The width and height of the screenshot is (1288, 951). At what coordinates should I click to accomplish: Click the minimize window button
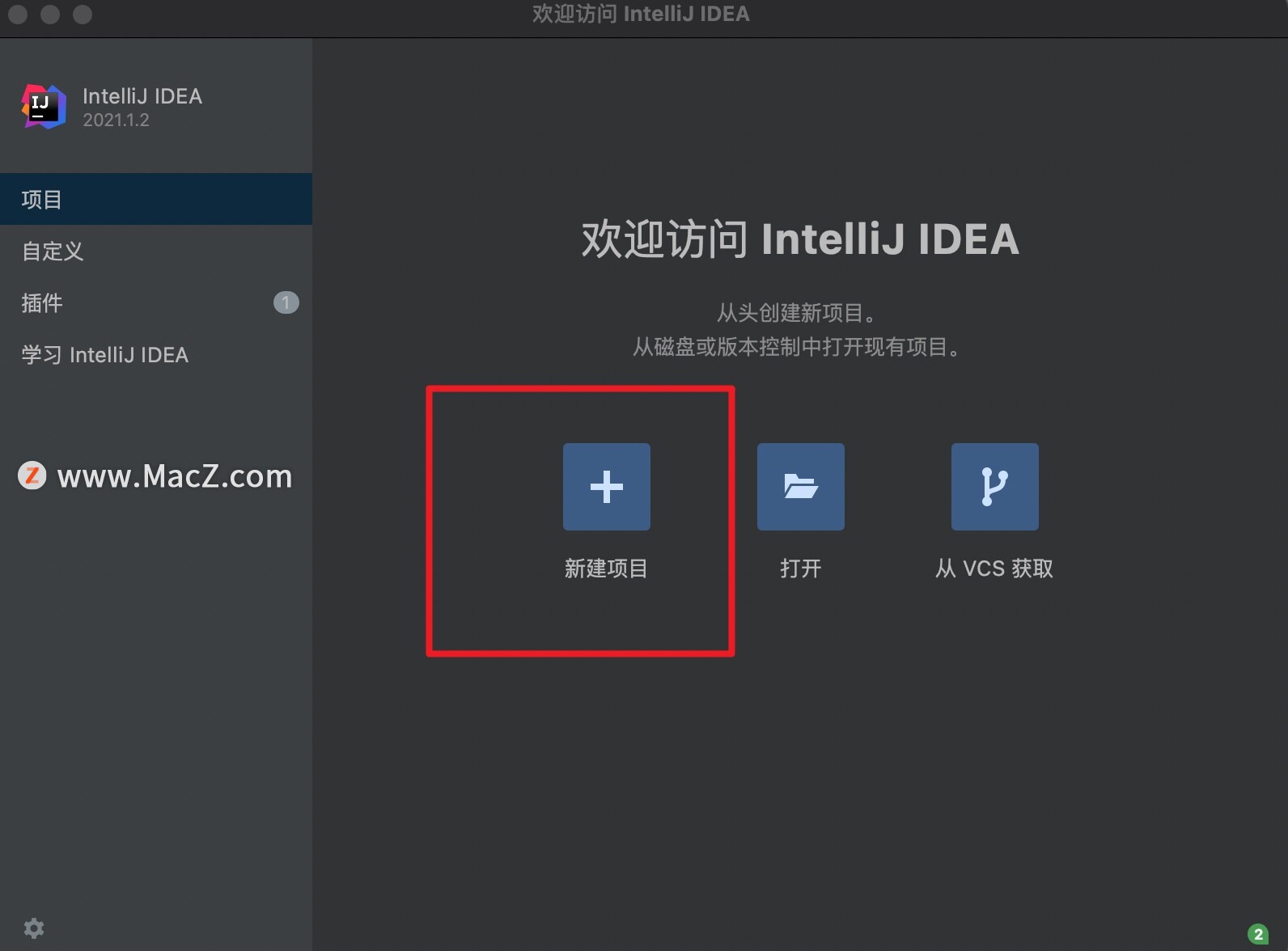50,14
